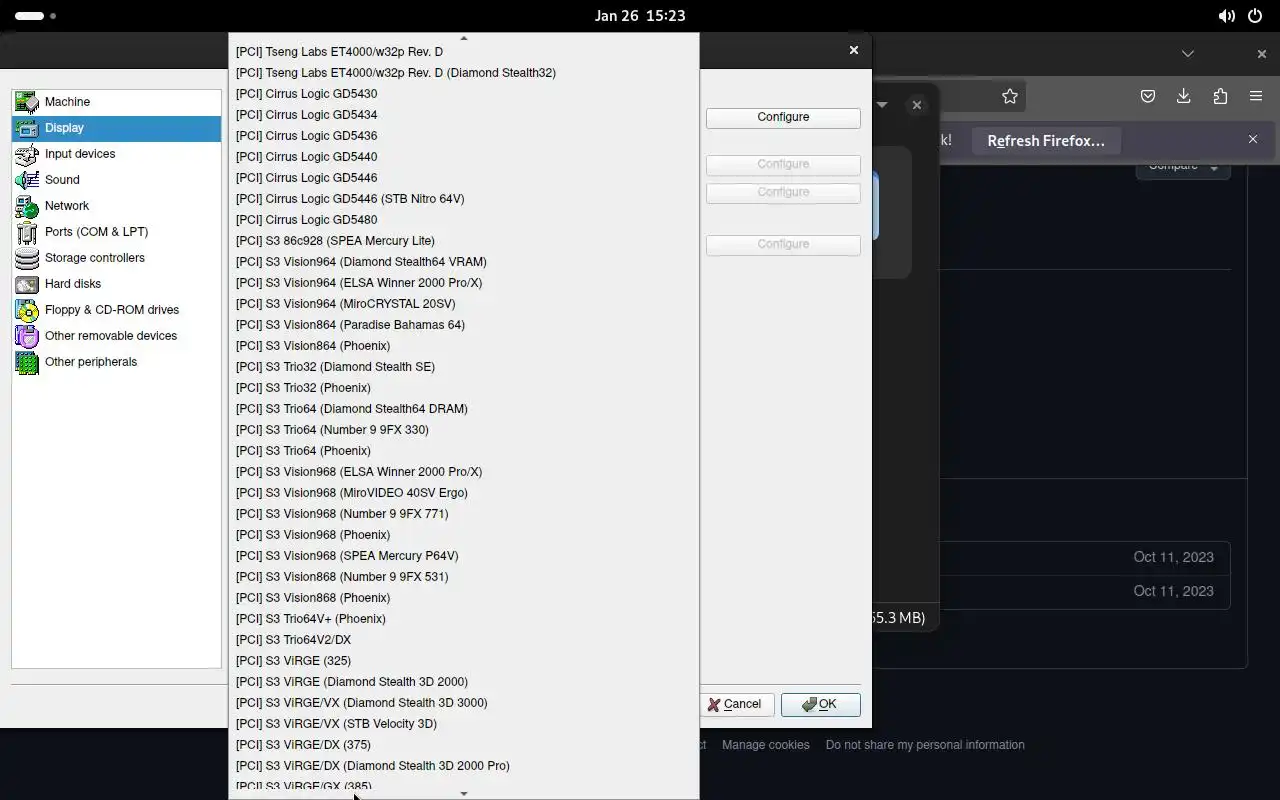Open Do not share my personal information
This screenshot has height=800, width=1280.
click(x=925, y=745)
